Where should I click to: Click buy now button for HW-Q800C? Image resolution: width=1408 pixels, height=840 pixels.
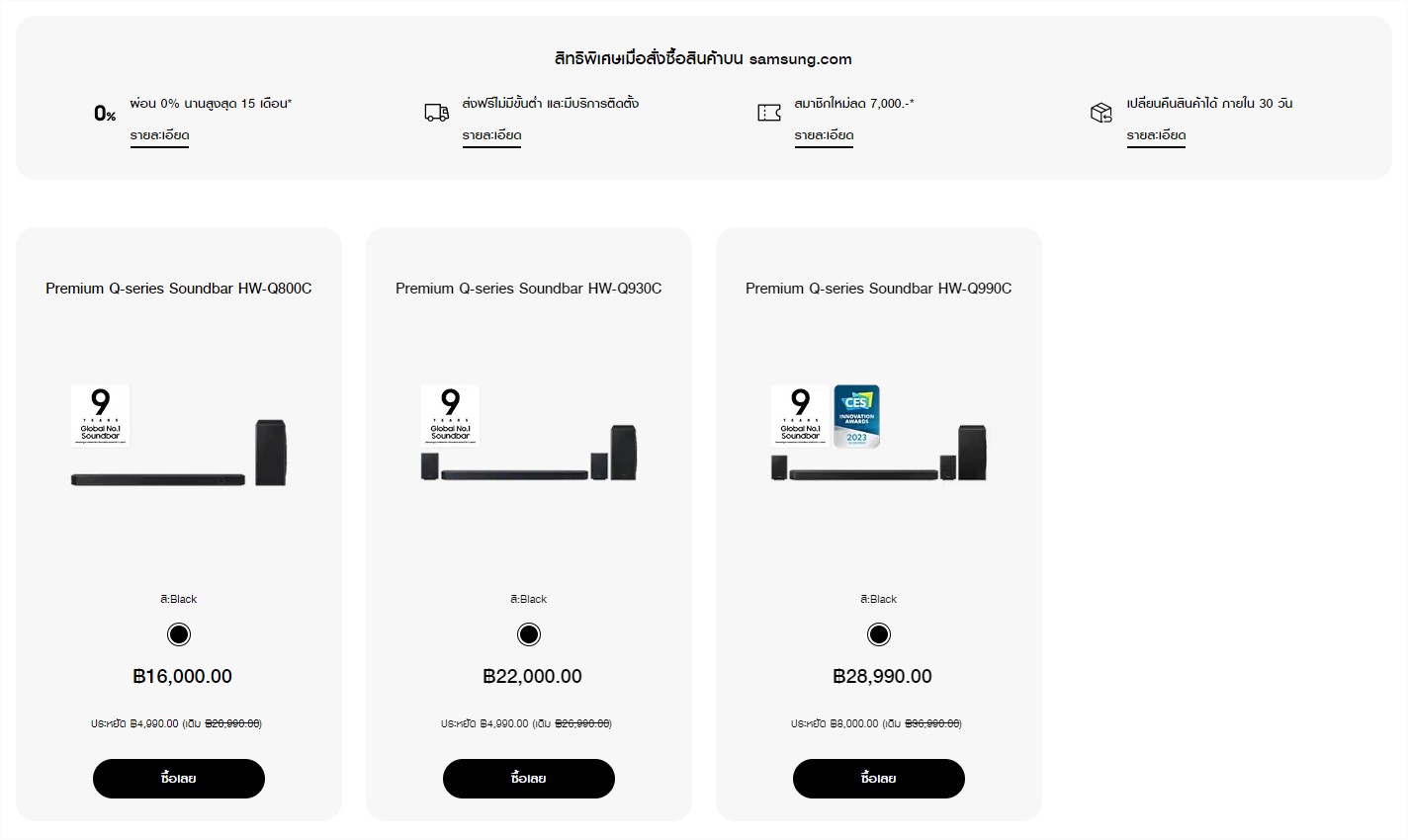[x=179, y=779]
